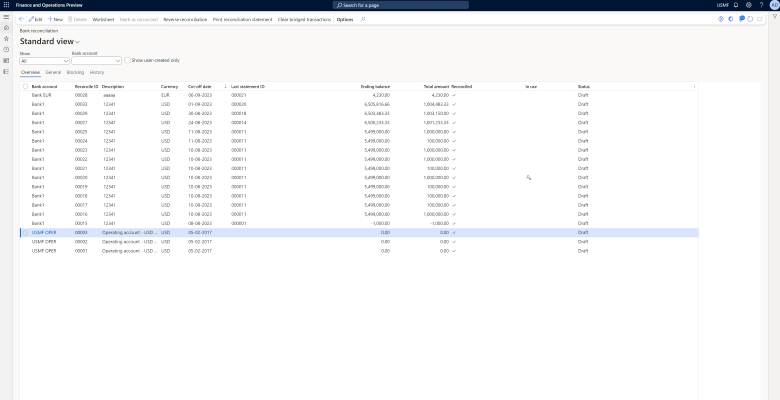780x400 pixels.
Task: Open the messages chat bubble icon
Action: tap(742, 19)
